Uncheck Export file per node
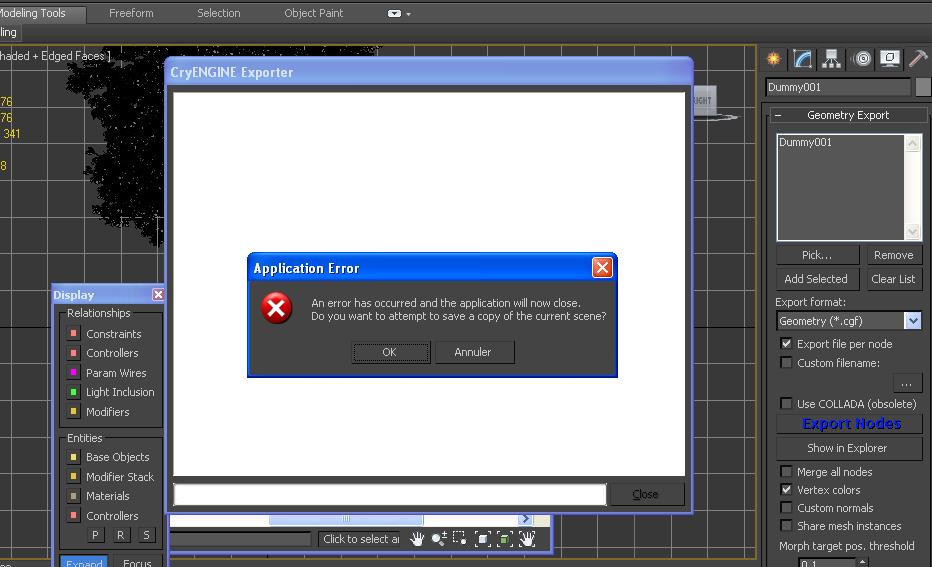Screen dimensions: 932x567 pyautogui.click(x=786, y=344)
